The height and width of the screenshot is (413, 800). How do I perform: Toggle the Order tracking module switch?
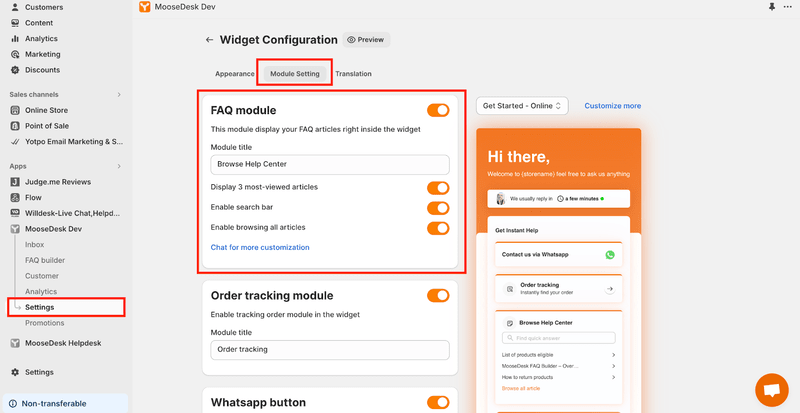click(x=438, y=296)
